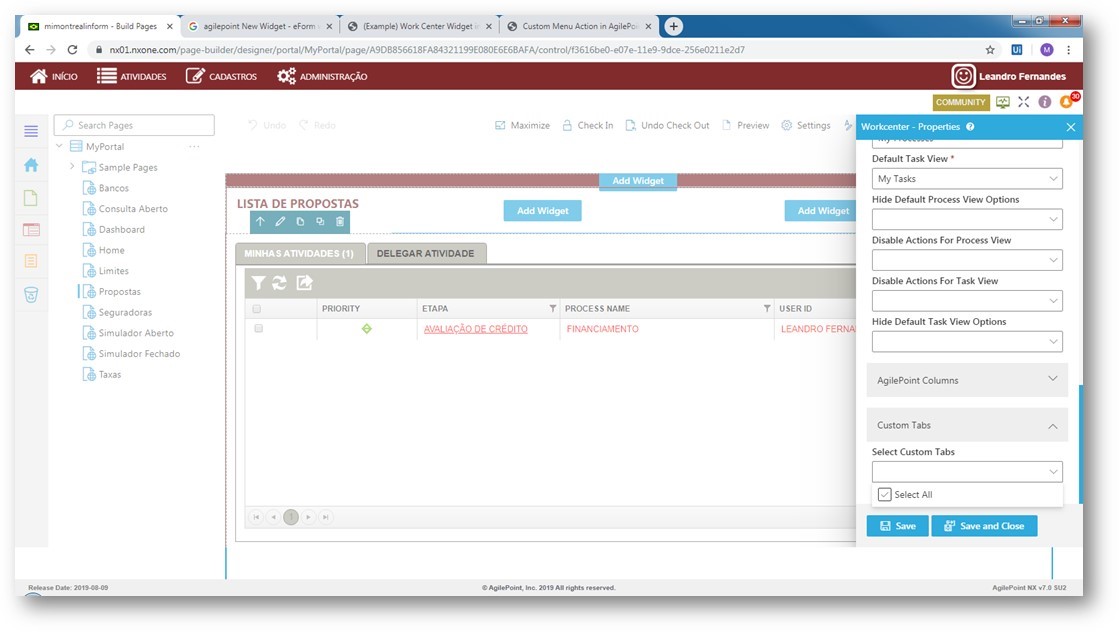The width and height of the screenshot is (1119, 632).
Task: Refresh the task list with the refresh icon
Action: 280,283
